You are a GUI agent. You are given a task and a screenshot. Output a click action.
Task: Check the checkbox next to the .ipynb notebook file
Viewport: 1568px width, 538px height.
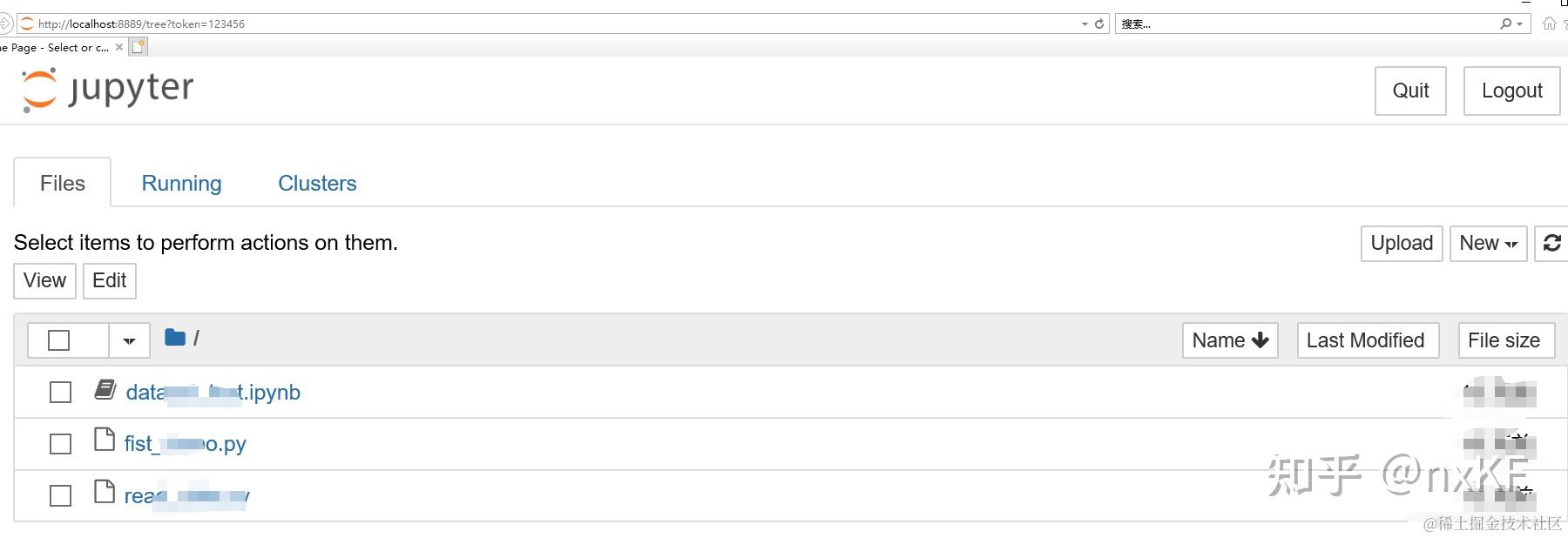(x=59, y=393)
